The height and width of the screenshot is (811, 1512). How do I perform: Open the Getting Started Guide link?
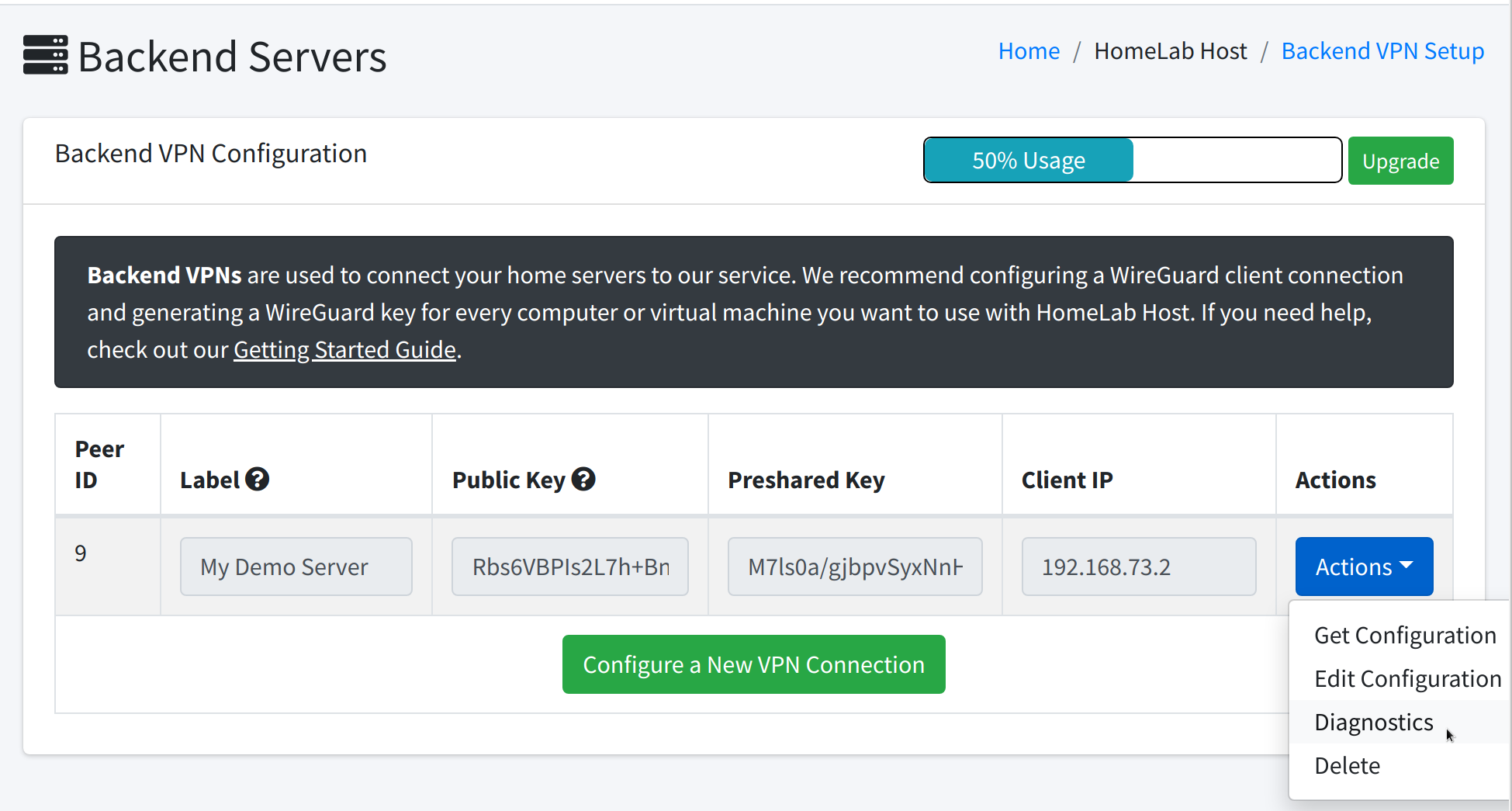(344, 350)
